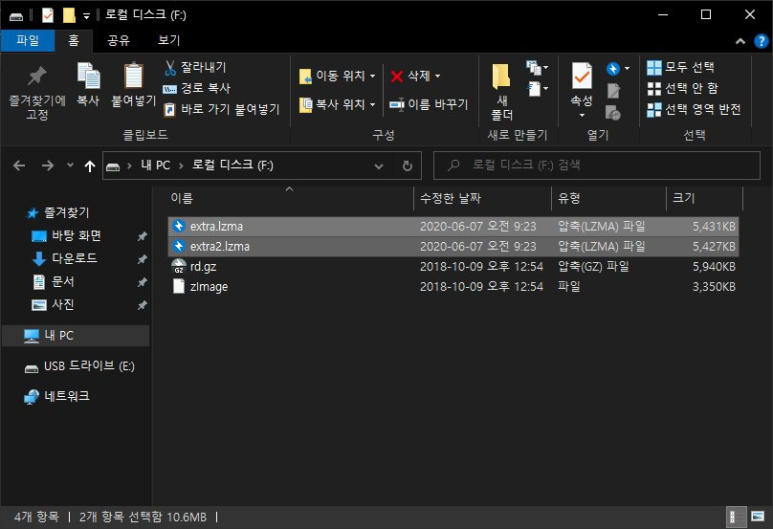Screen dimensions: 773x529
Task: Sort by 유형 column header
Action: [609, 199]
